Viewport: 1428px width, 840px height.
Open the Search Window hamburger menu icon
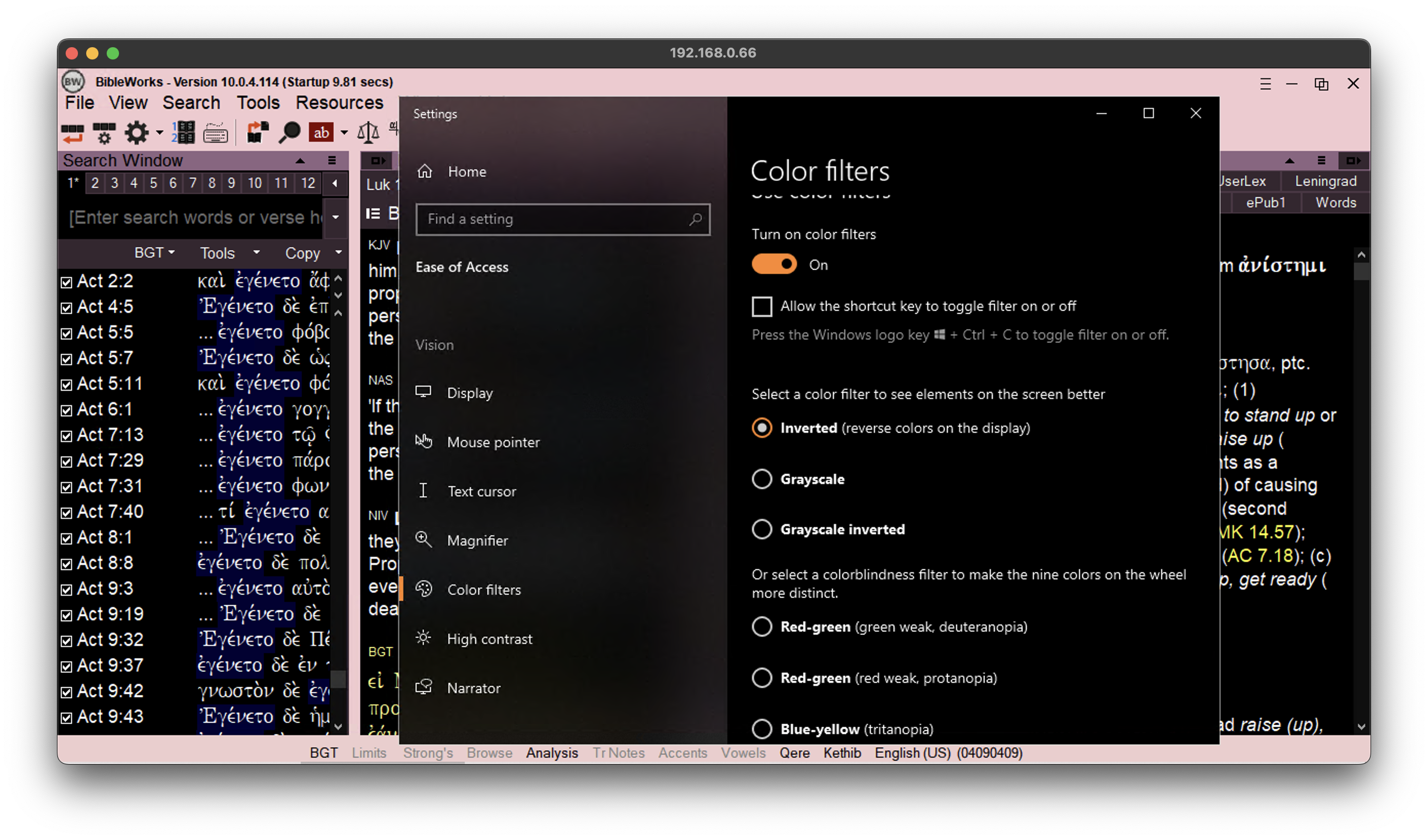[332, 161]
